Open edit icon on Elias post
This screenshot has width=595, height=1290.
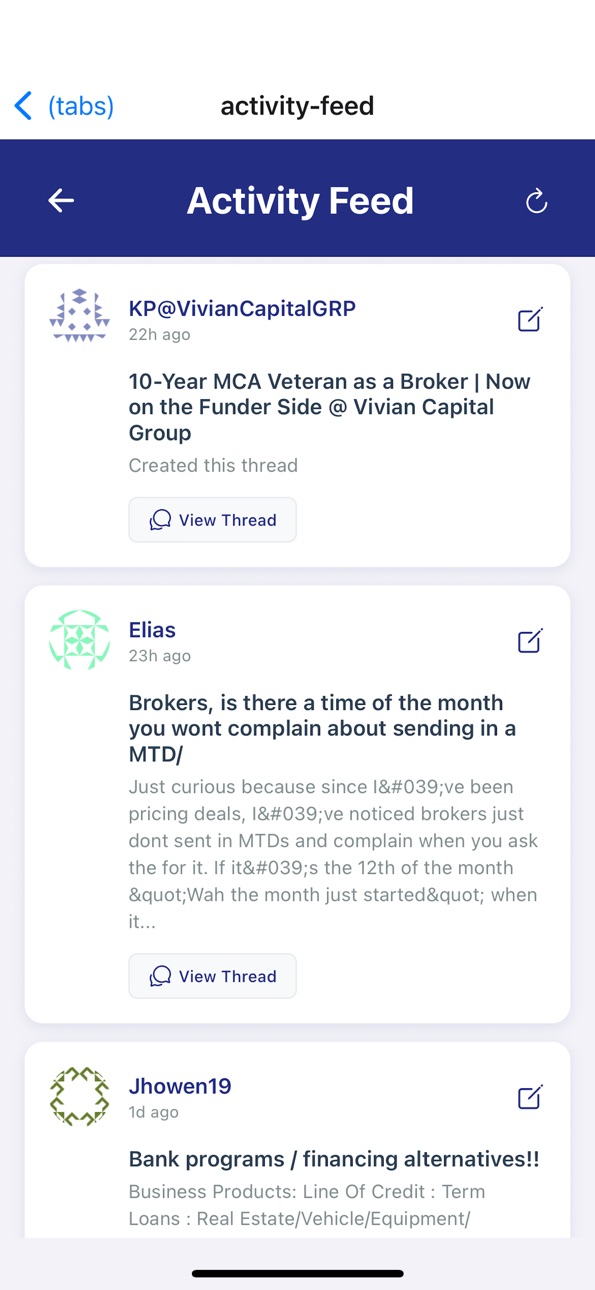[530, 641]
